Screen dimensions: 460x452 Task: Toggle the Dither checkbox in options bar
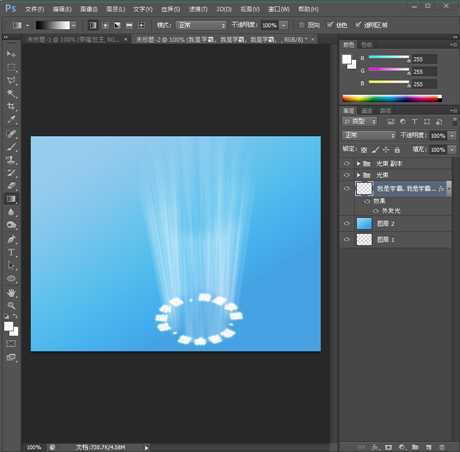[330, 25]
